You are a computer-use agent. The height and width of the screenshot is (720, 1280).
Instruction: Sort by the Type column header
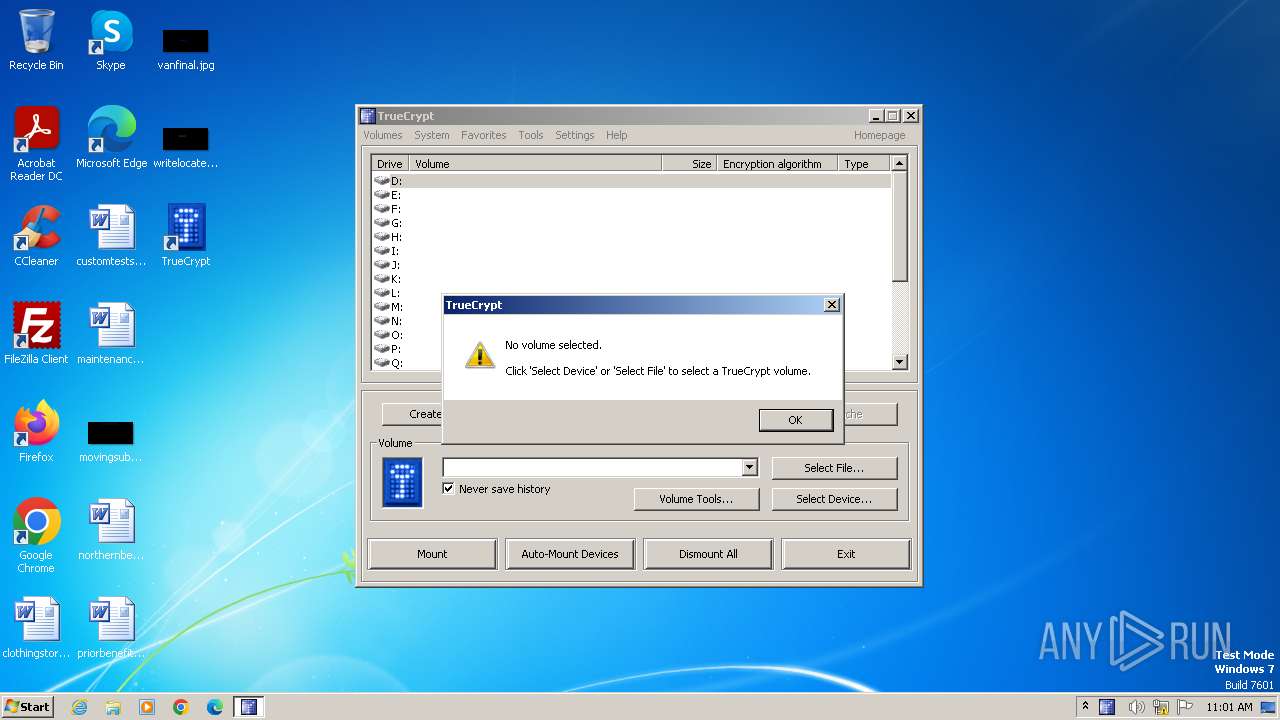[x=864, y=164]
